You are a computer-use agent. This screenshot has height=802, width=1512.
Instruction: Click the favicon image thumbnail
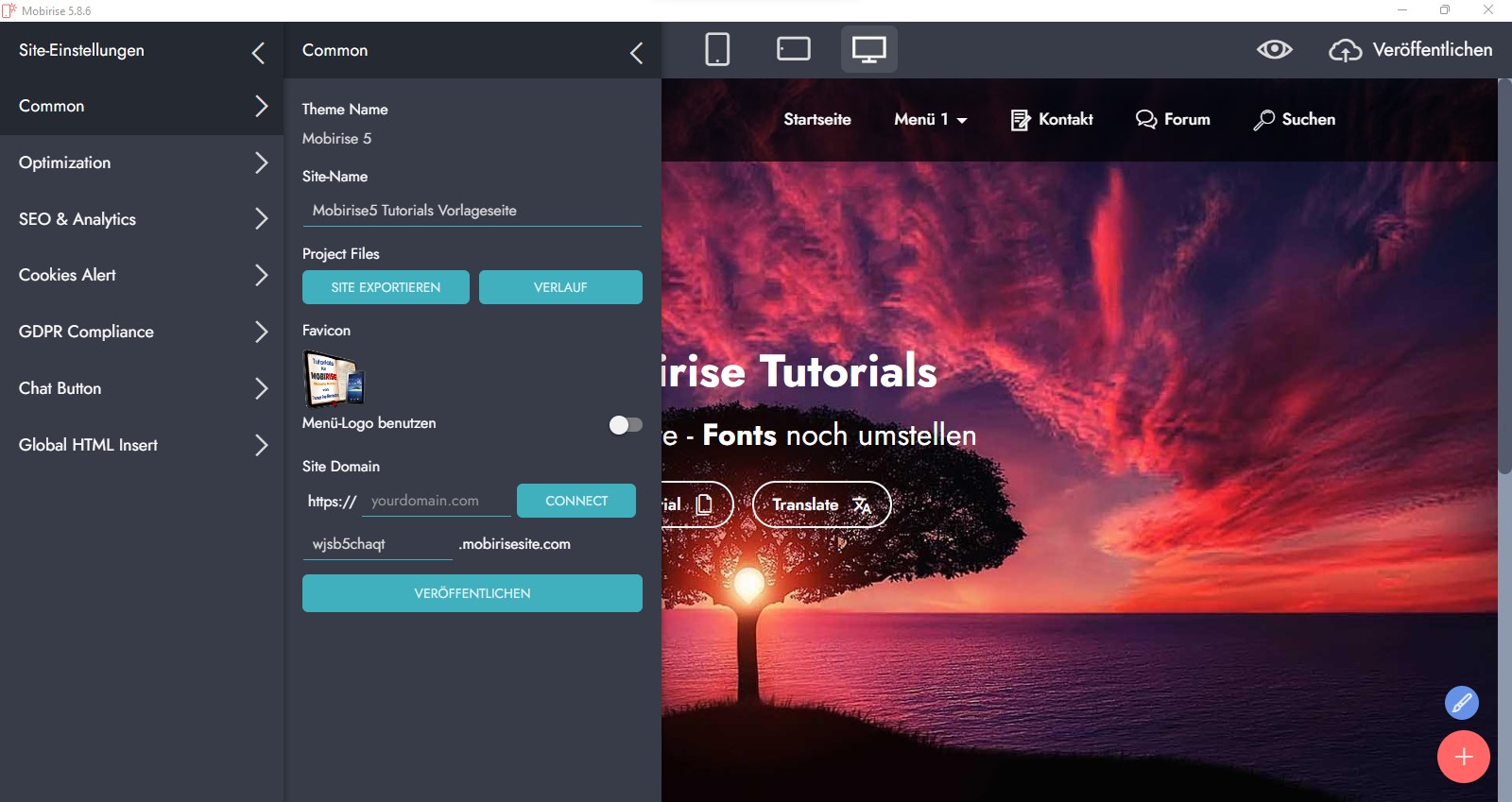pos(333,378)
